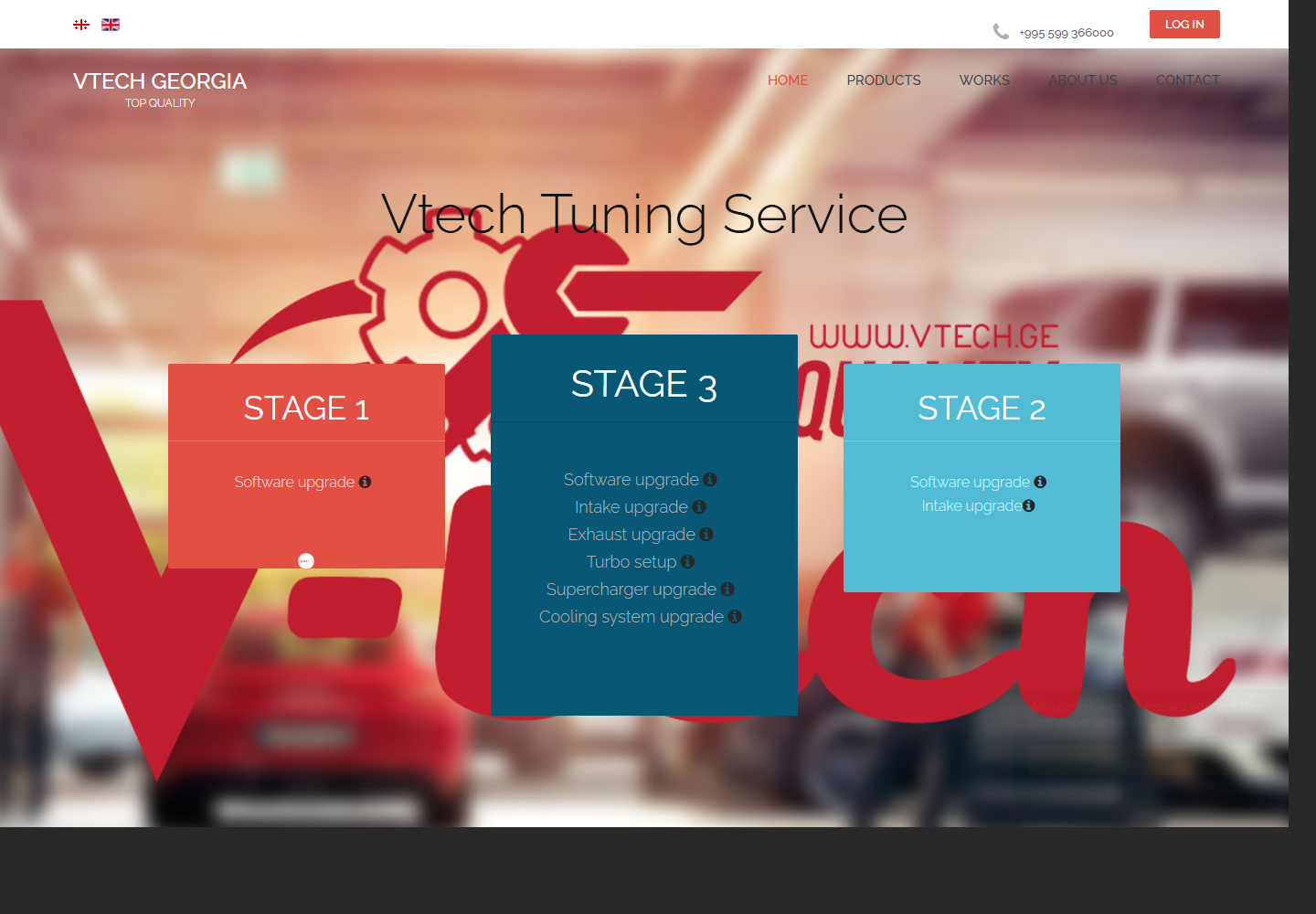Image resolution: width=1316 pixels, height=914 pixels.
Task: Navigate to the PRODUCTS page
Action: pyautogui.click(x=883, y=80)
